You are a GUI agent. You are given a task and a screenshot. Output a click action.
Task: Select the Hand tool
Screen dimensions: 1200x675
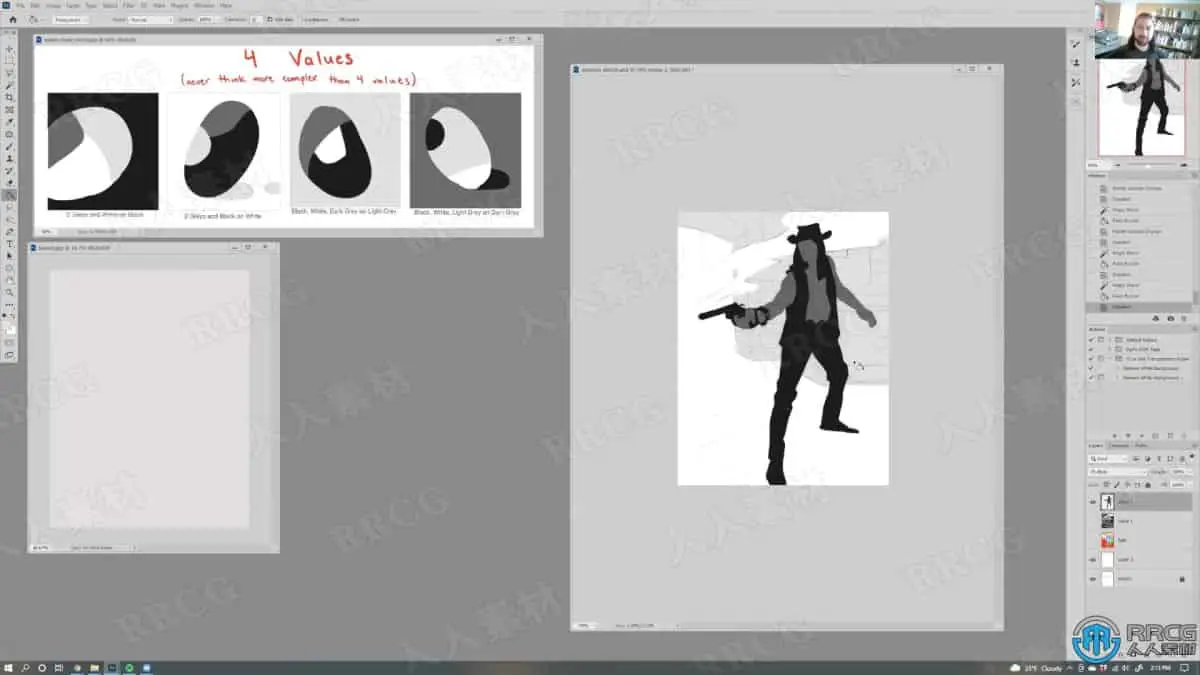pyautogui.click(x=10, y=280)
